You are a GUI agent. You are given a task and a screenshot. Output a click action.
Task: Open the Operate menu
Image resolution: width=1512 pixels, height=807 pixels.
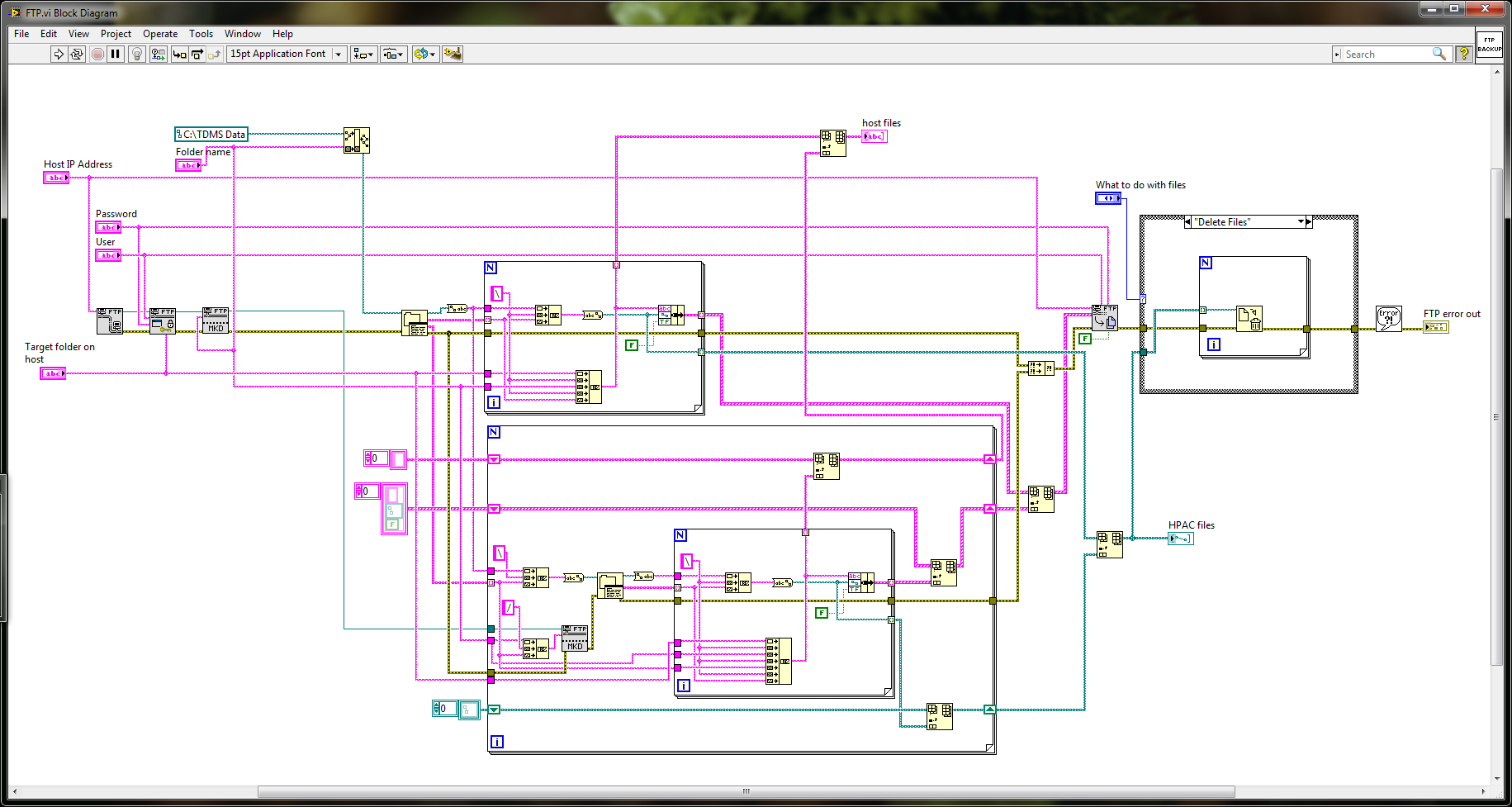click(160, 34)
